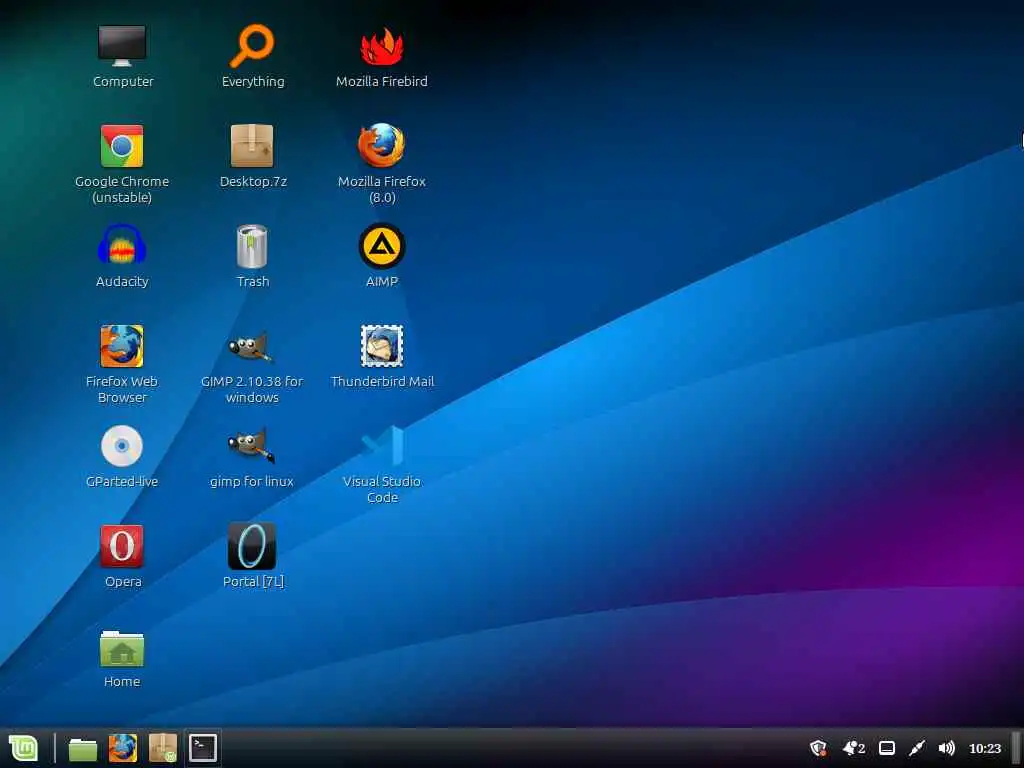This screenshot has width=1024, height=768.
Task: Open Mozilla Firebird from desktop
Action: [382, 46]
